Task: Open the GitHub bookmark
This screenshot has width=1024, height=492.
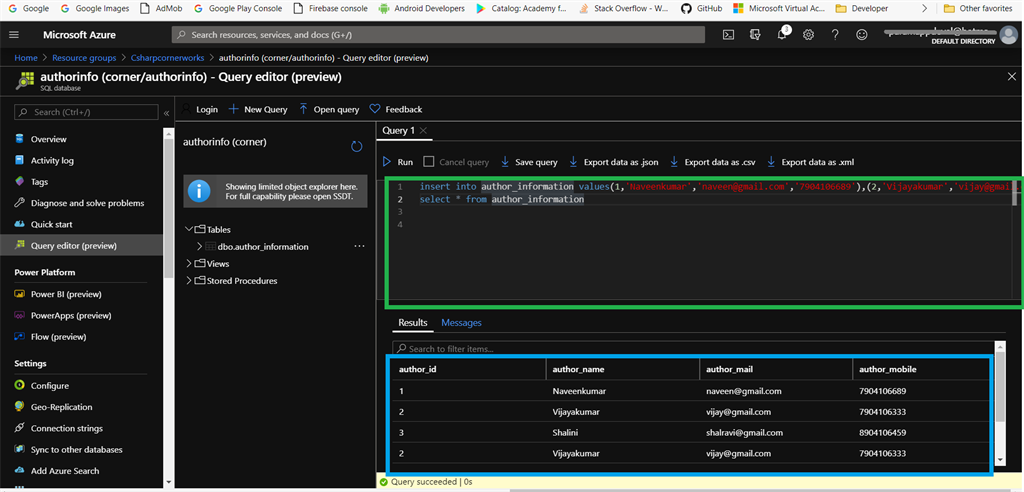Action: tap(701, 8)
